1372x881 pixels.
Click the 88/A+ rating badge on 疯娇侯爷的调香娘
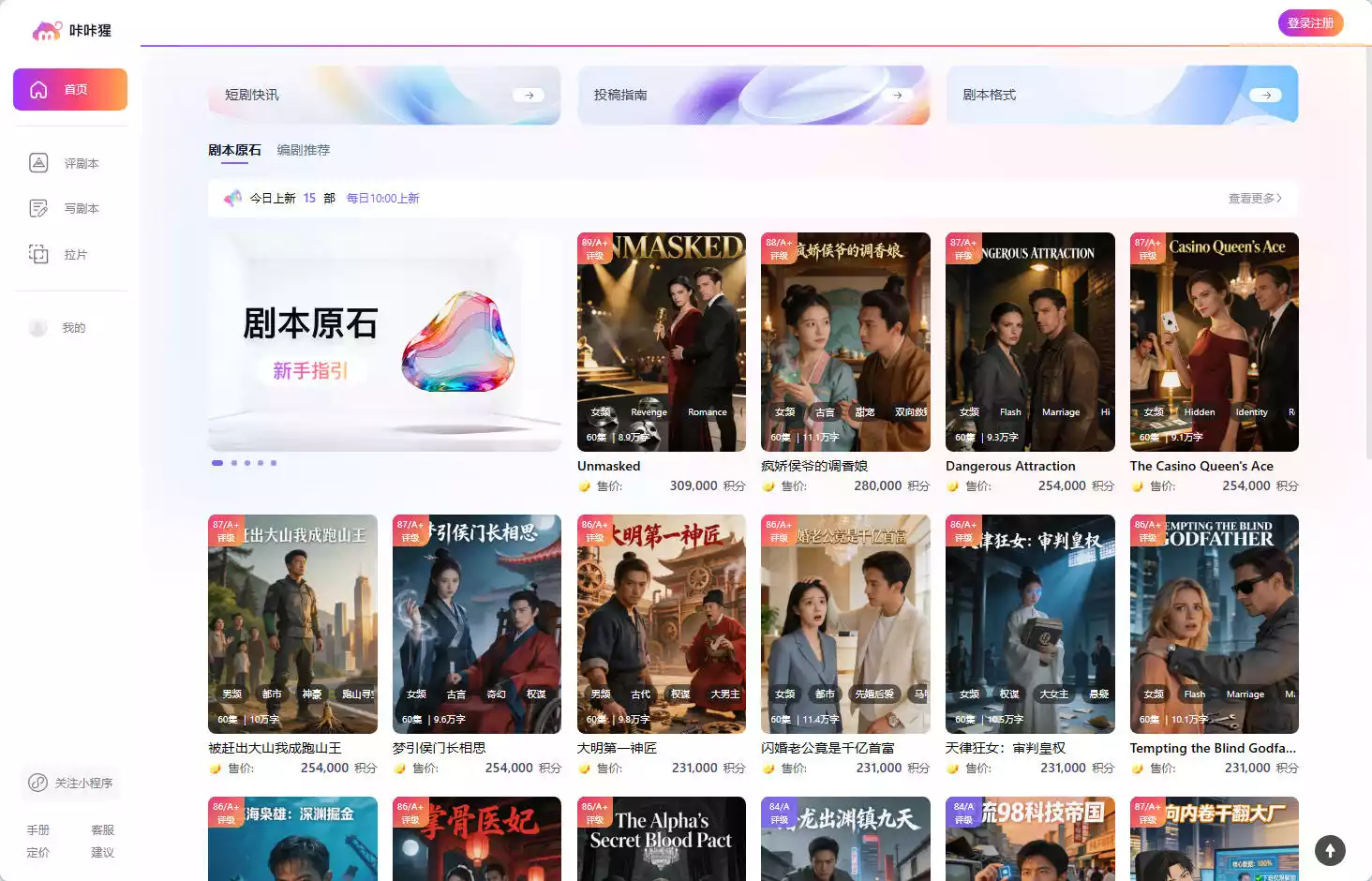[x=780, y=248]
